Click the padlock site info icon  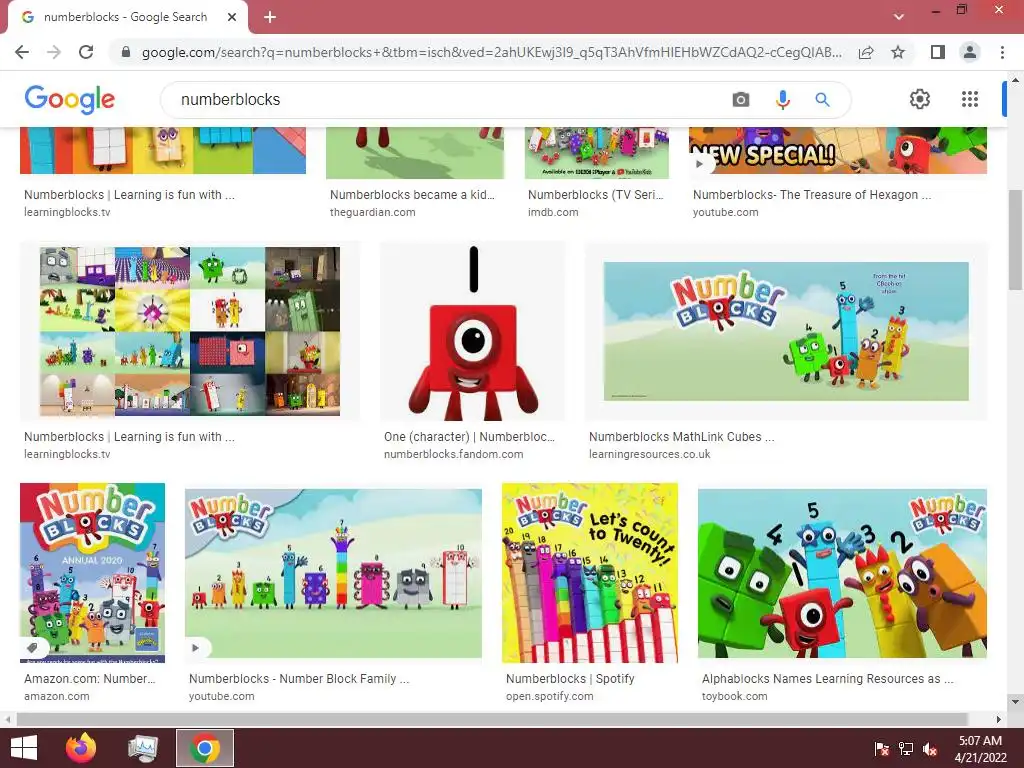(x=126, y=52)
